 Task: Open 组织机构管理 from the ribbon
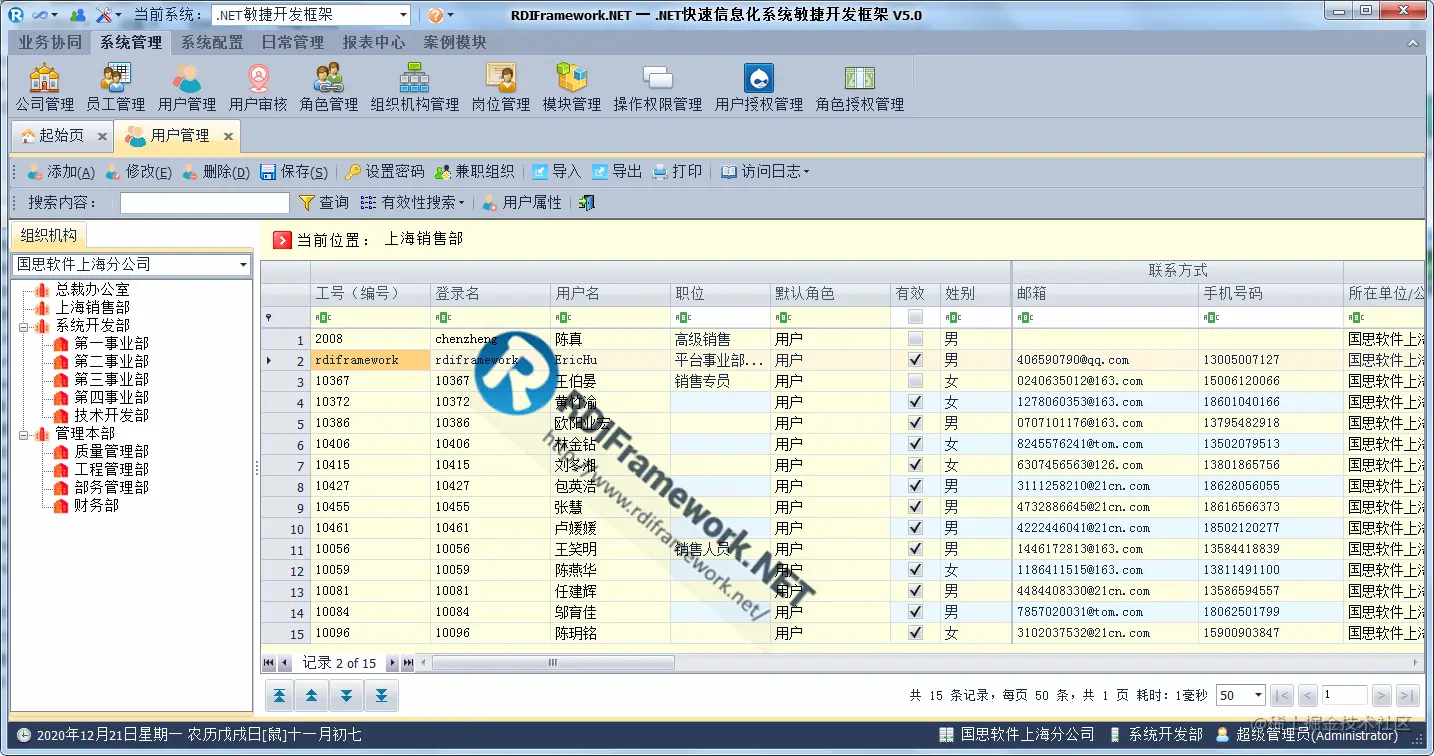click(413, 86)
